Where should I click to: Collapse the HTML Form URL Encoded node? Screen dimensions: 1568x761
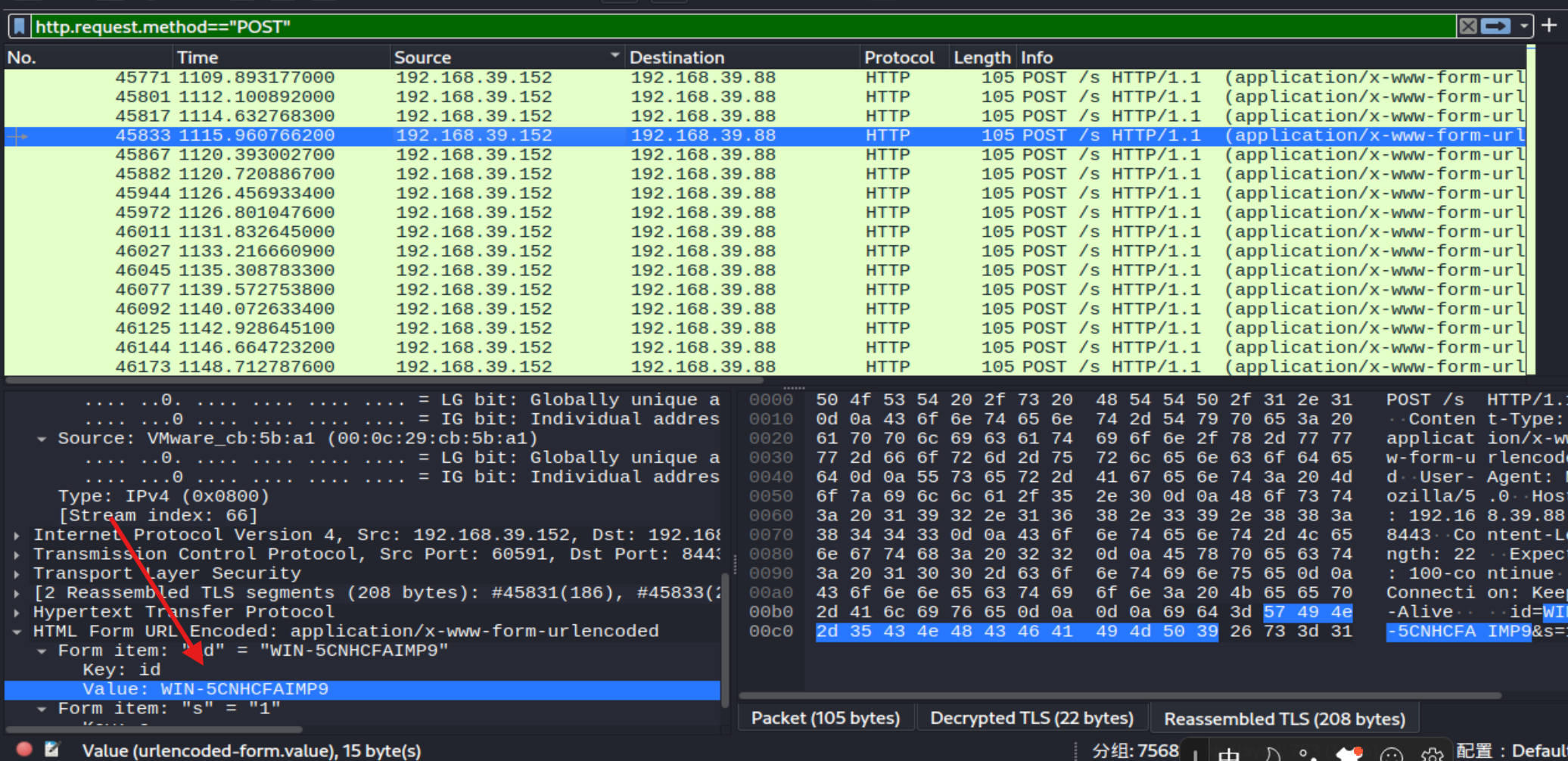coord(17,631)
